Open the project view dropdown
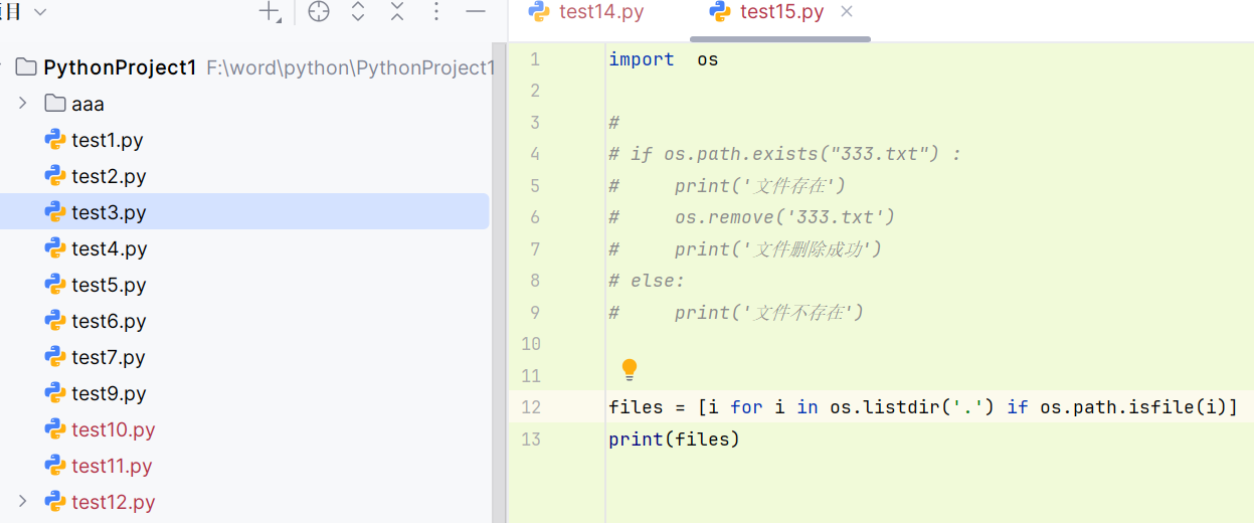The height and width of the screenshot is (523, 1254). pos(40,12)
